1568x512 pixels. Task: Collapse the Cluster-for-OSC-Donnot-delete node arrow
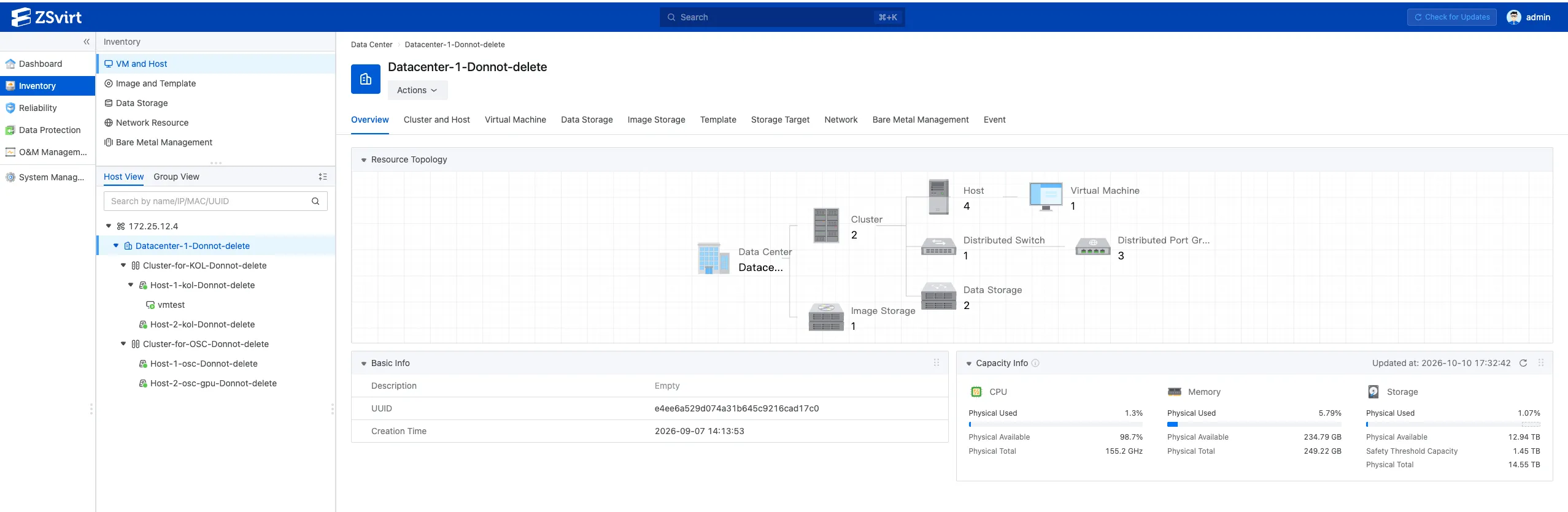[x=123, y=344]
